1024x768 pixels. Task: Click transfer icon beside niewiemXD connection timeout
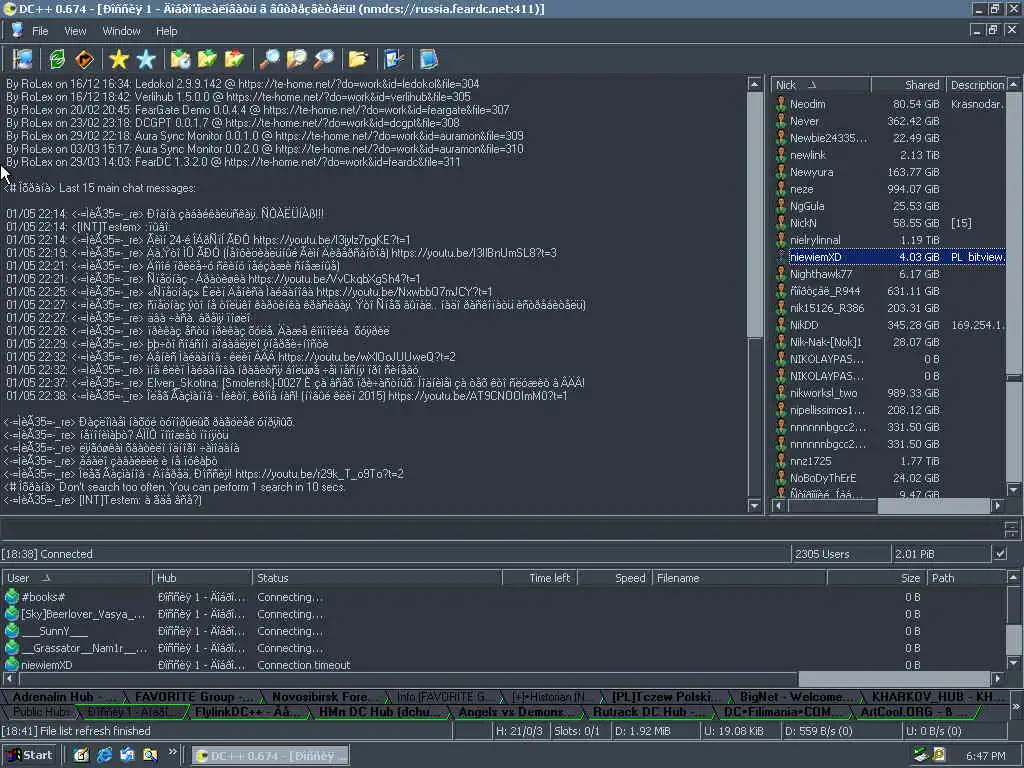(x=12, y=664)
